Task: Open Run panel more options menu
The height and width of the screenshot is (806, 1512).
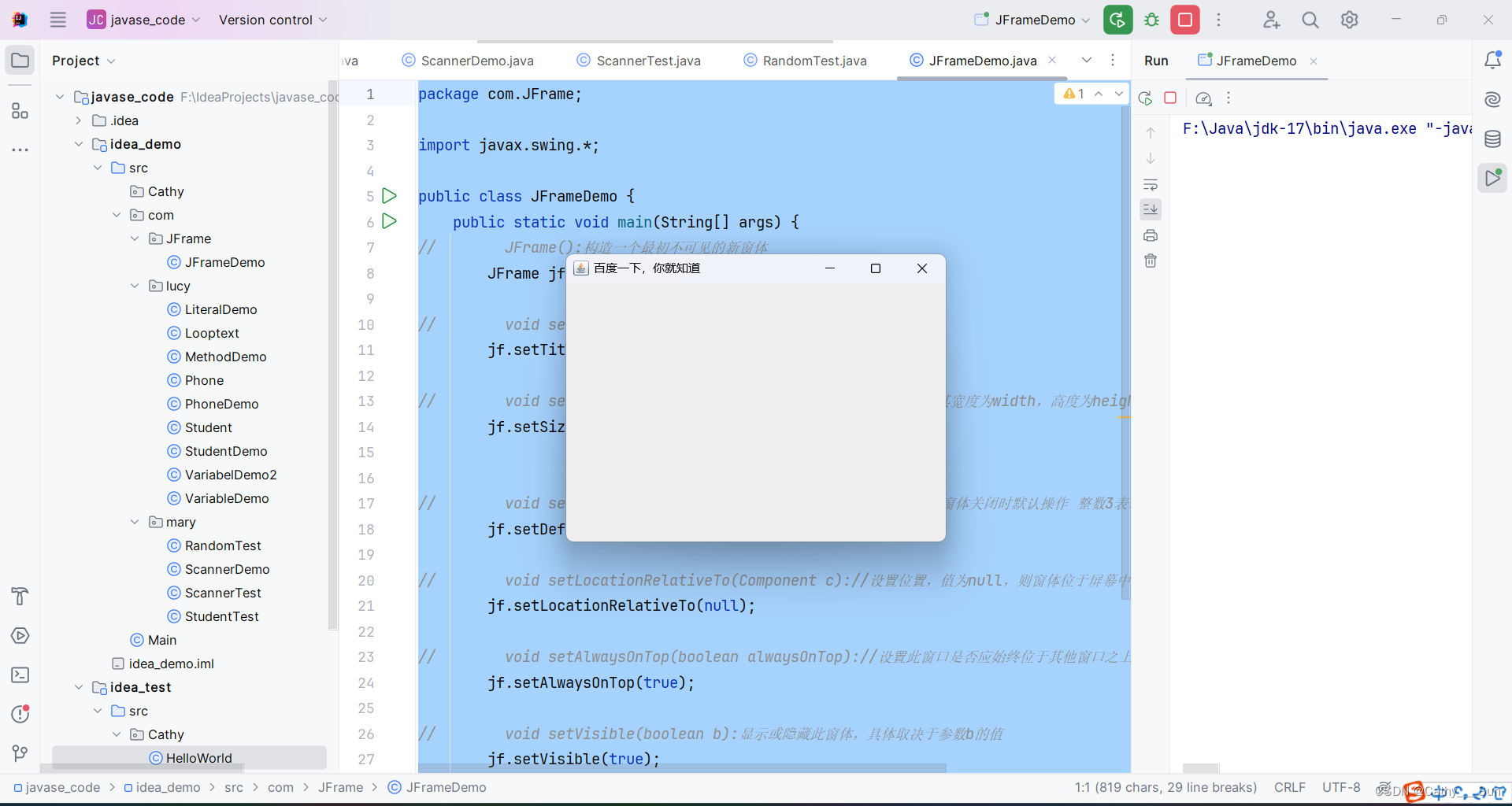Action: tap(1228, 98)
